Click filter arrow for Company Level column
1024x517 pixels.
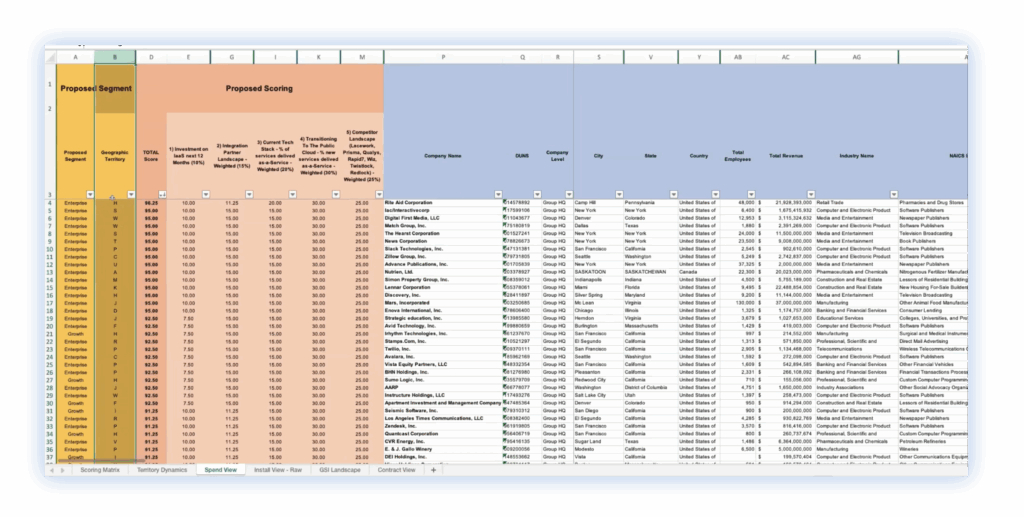pos(567,194)
